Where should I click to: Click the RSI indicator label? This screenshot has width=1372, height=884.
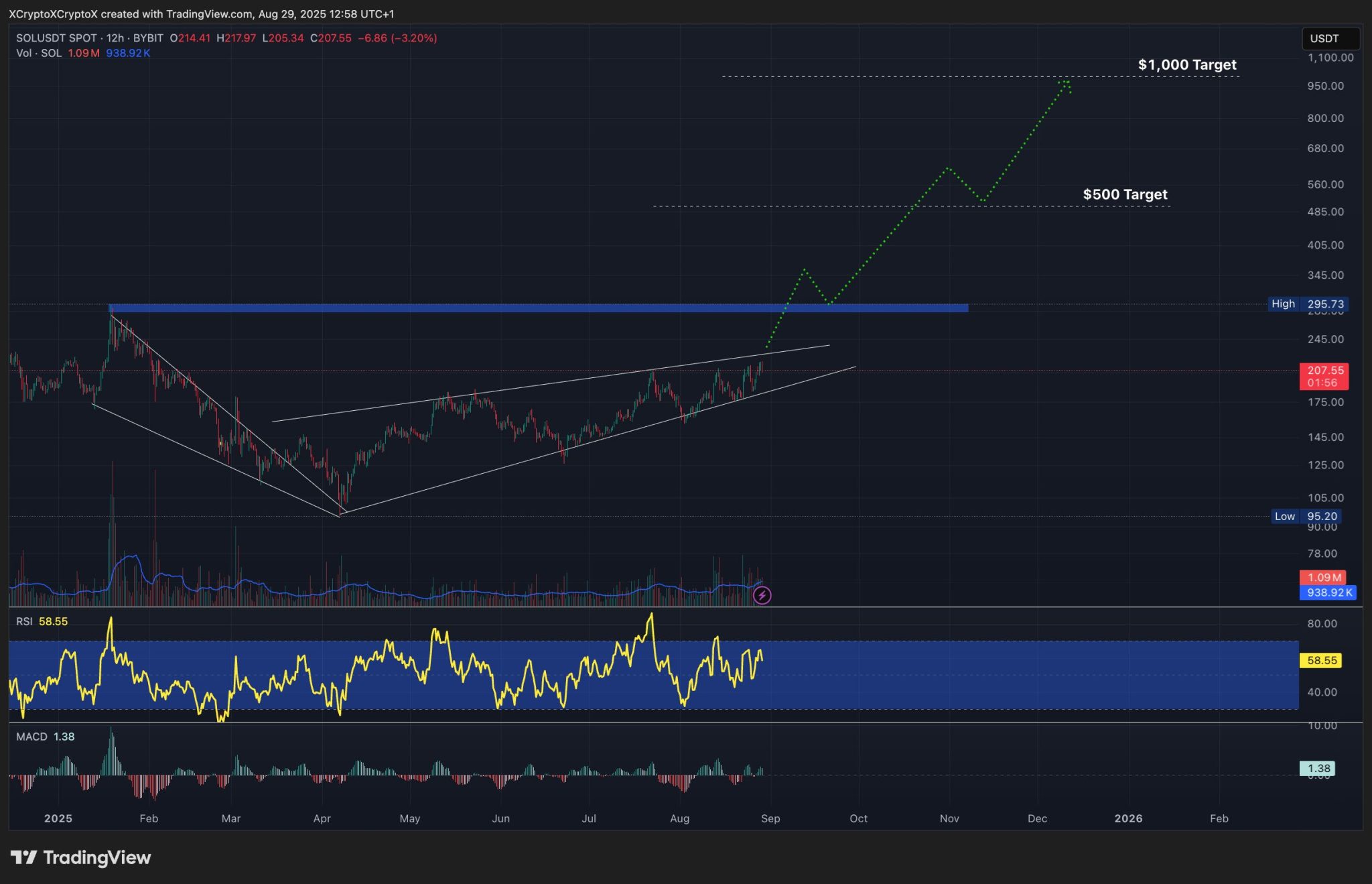[25, 621]
